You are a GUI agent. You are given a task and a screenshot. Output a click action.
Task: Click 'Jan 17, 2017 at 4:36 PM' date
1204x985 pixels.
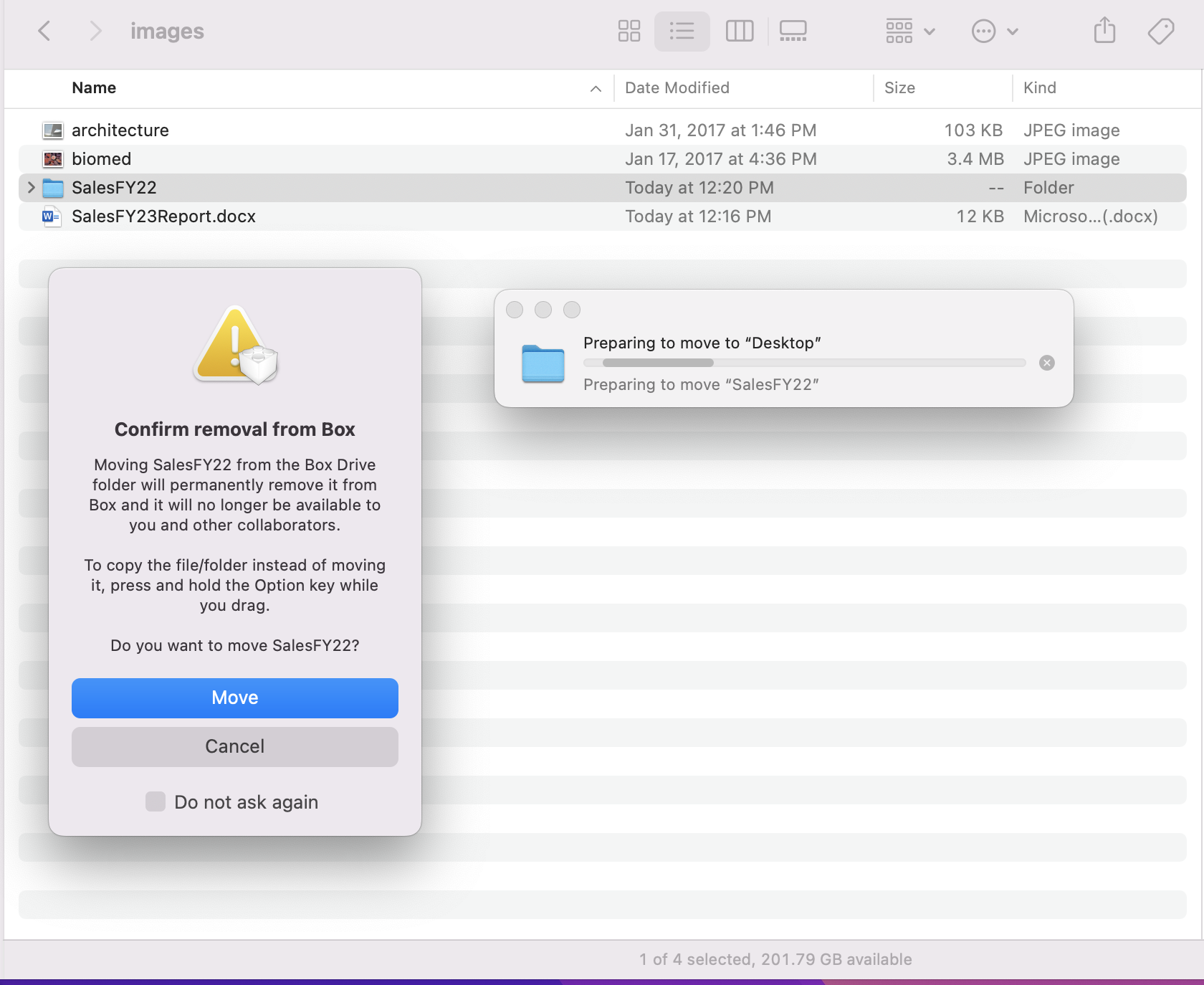click(x=720, y=158)
